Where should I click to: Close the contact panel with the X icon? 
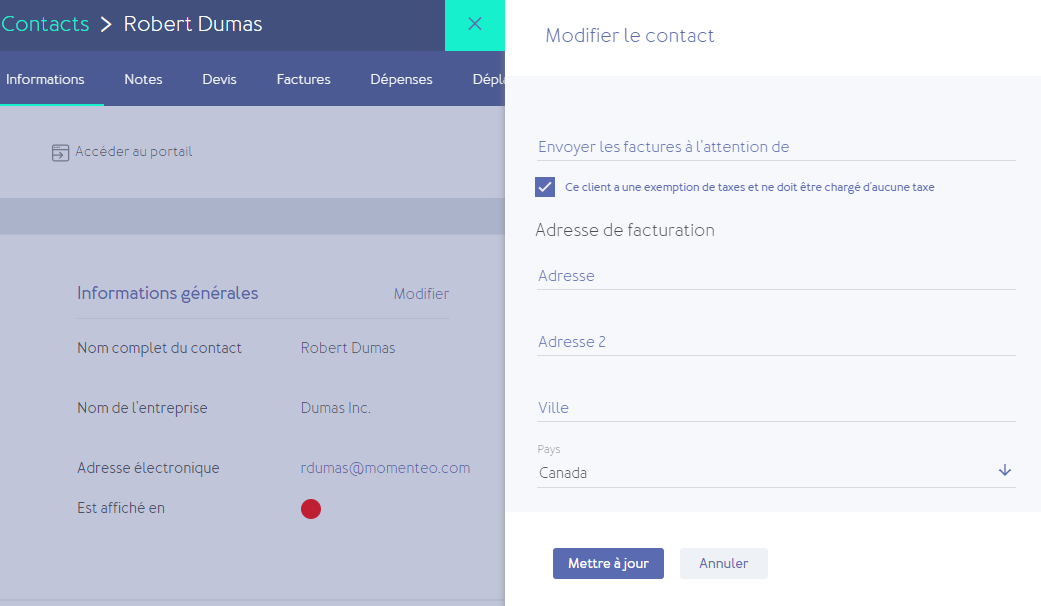point(475,24)
